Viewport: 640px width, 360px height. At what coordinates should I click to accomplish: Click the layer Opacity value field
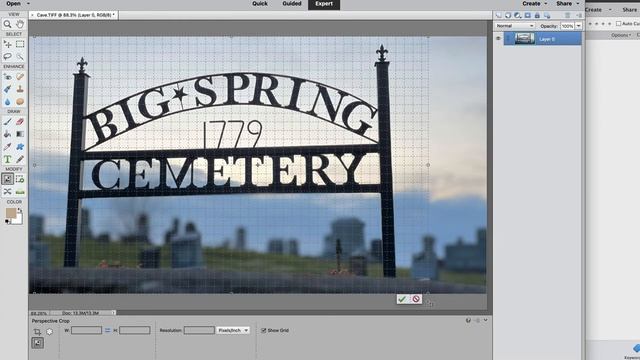pos(567,26)
